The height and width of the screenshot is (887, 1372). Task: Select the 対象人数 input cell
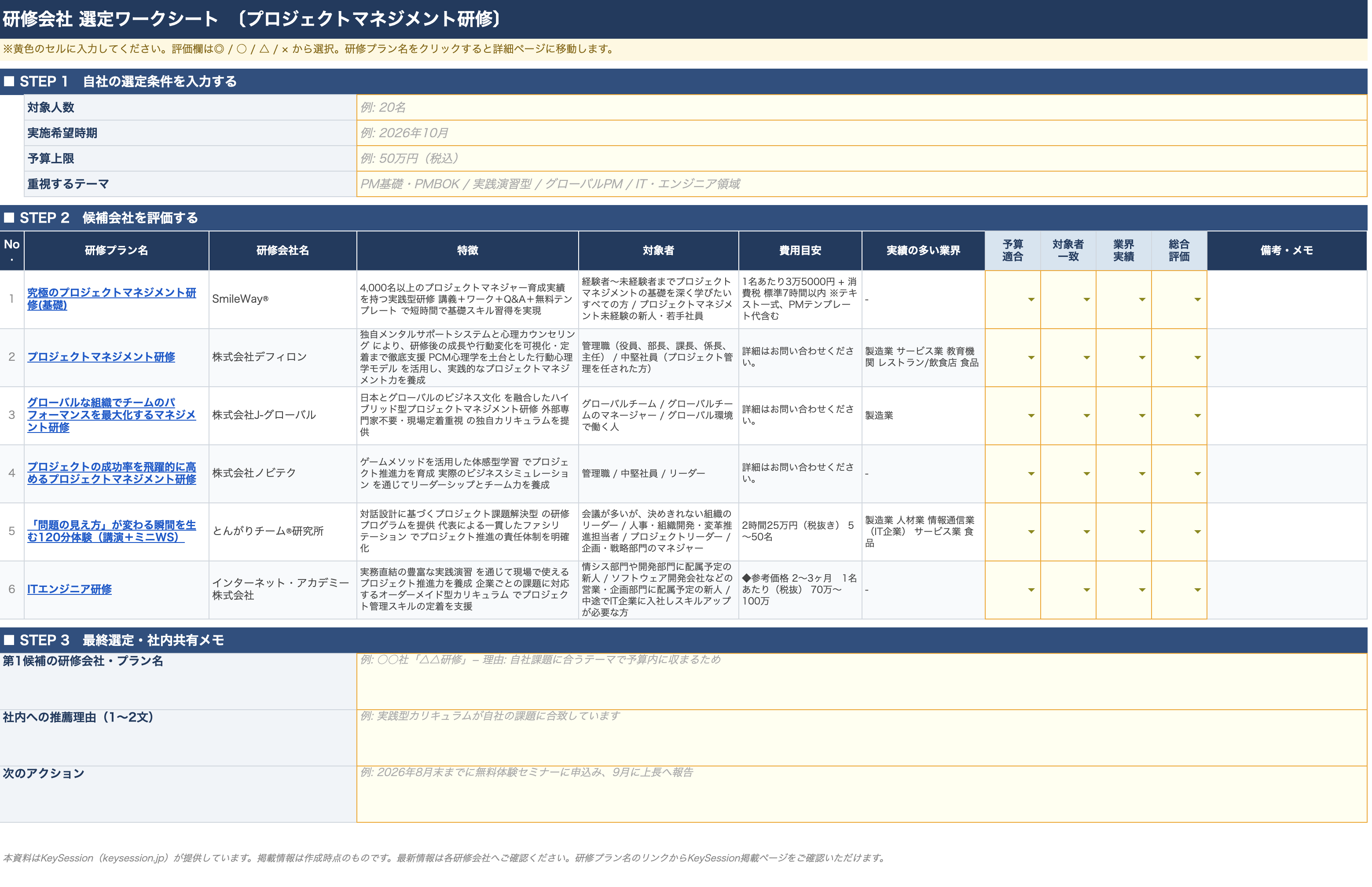pos(862,108)
